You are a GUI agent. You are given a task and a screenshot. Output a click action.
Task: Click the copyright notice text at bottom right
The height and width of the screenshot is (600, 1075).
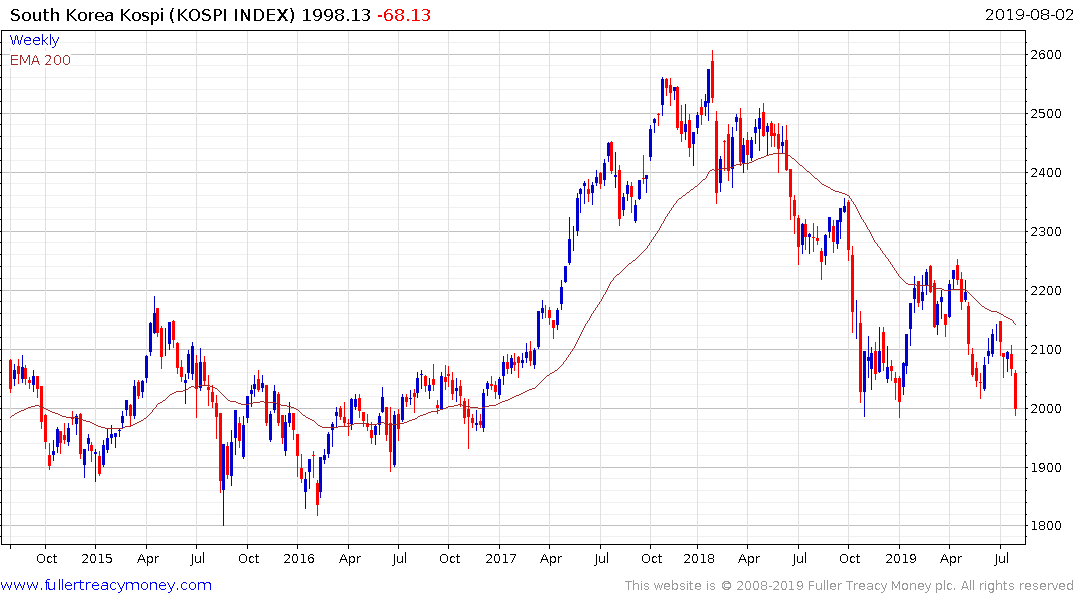point(849,586)
